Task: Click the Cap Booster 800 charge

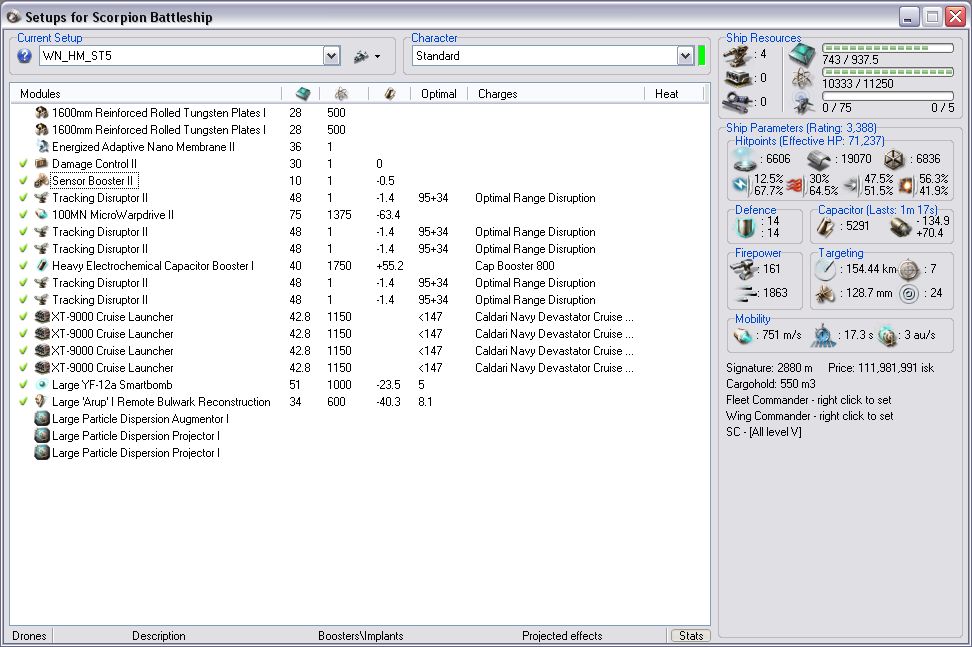Action: click(x=515, y=266)
